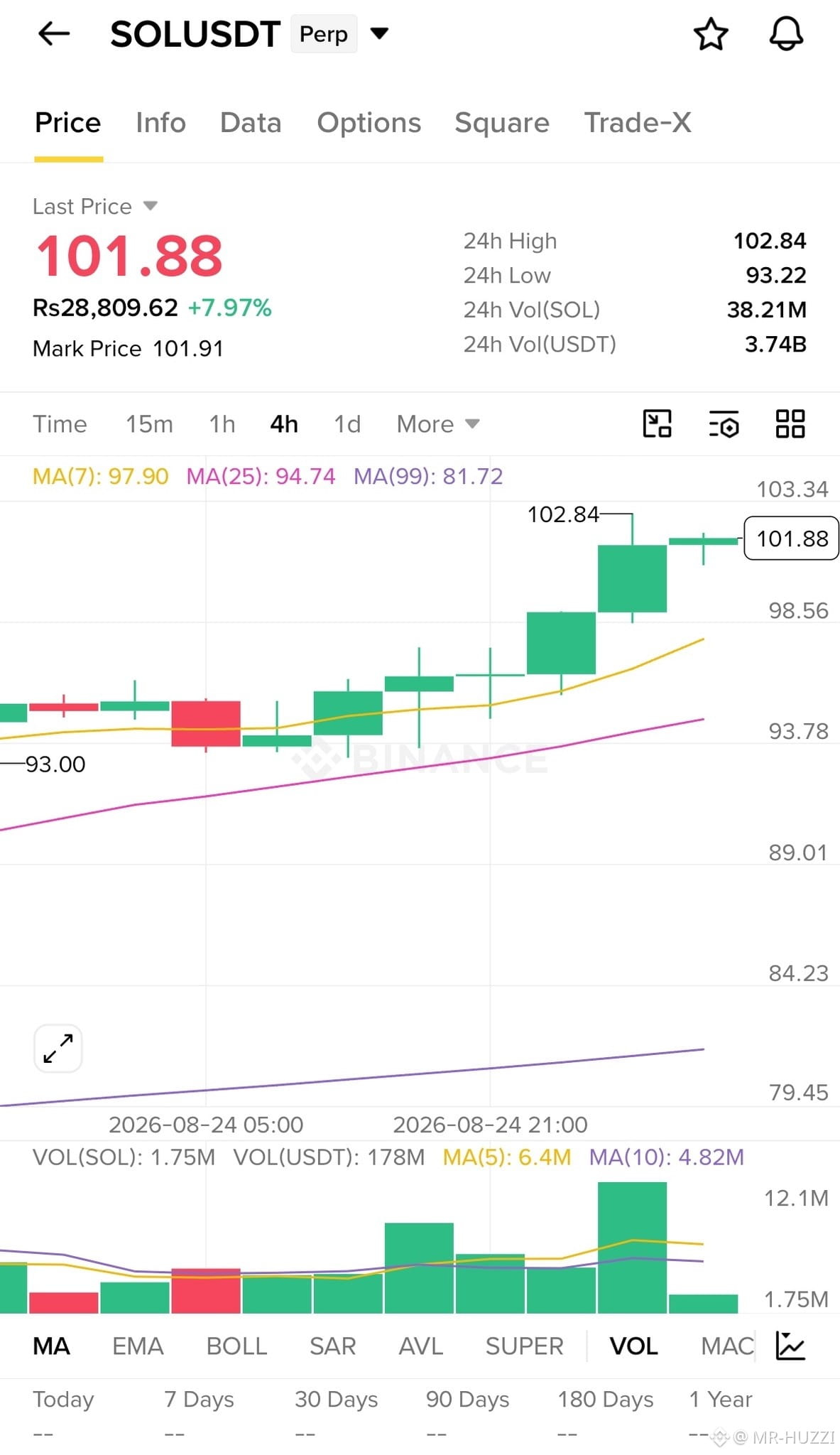840x1455 pixels.
Task: Tap the 2026-08-24 05:00 time axis label
Action: 206,1125
